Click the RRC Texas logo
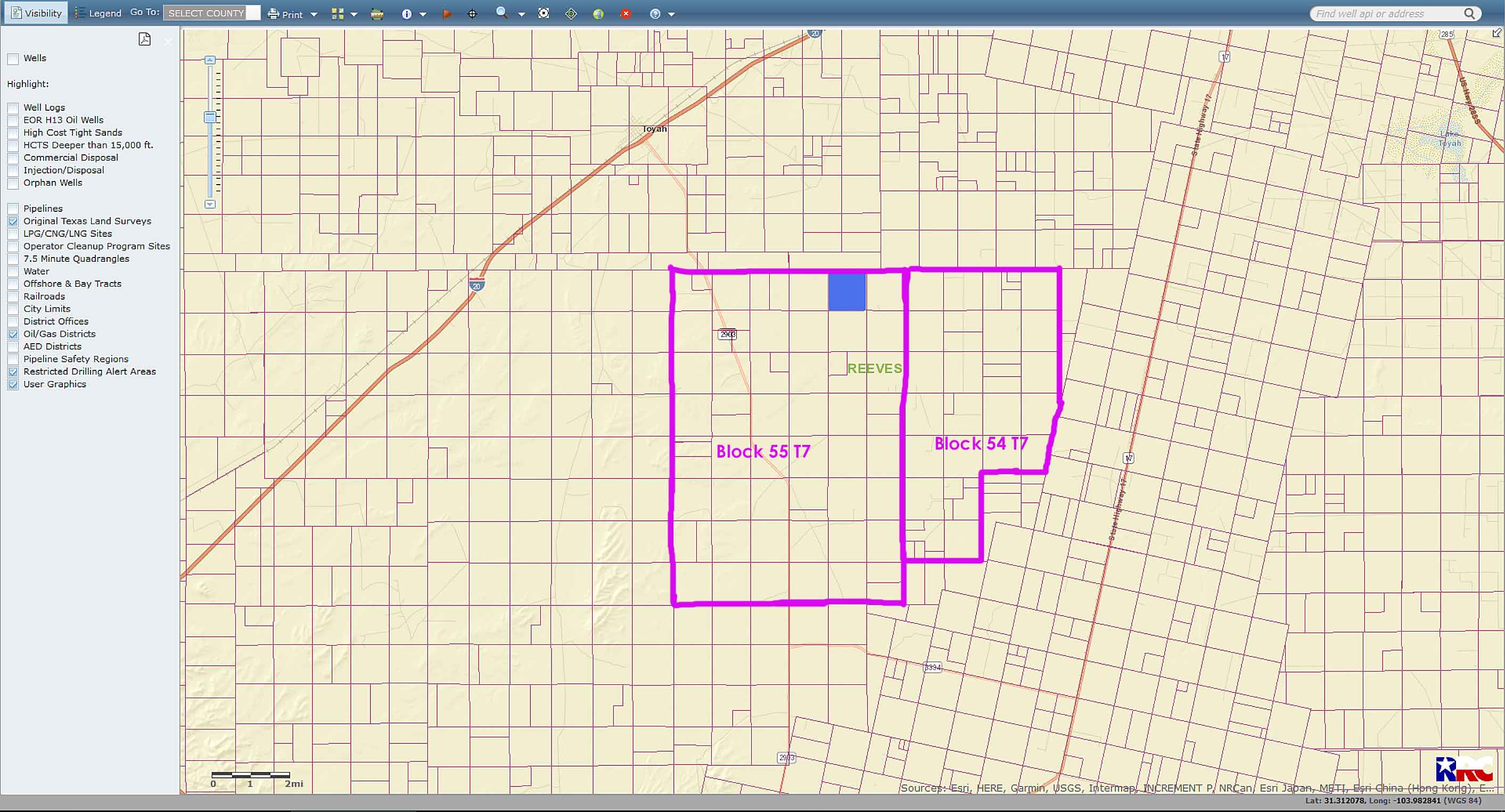Viewport: 1505px width, 812px height. 1464,769
